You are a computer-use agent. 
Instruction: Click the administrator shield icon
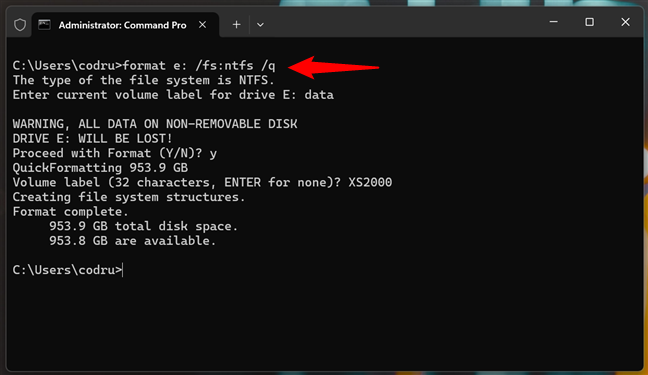coord(20,25)
